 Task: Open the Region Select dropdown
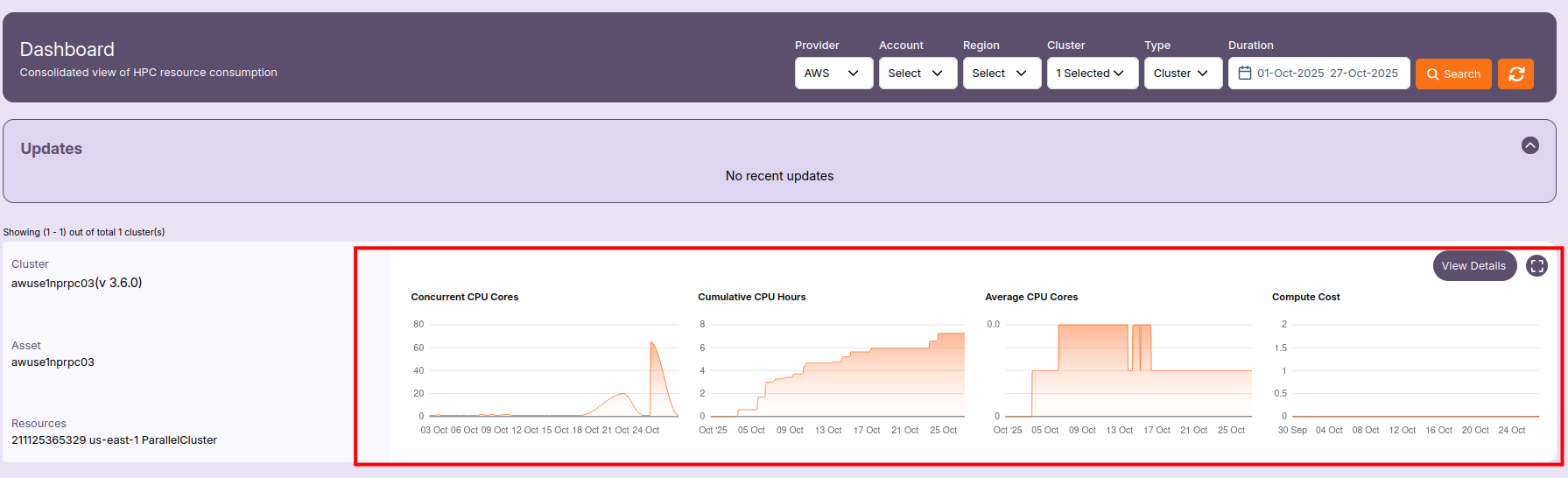[x=1002, y=74]
